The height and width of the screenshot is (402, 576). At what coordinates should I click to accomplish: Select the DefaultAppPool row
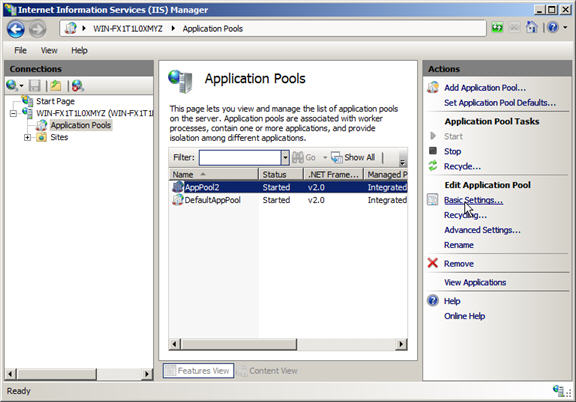(288, 200)
